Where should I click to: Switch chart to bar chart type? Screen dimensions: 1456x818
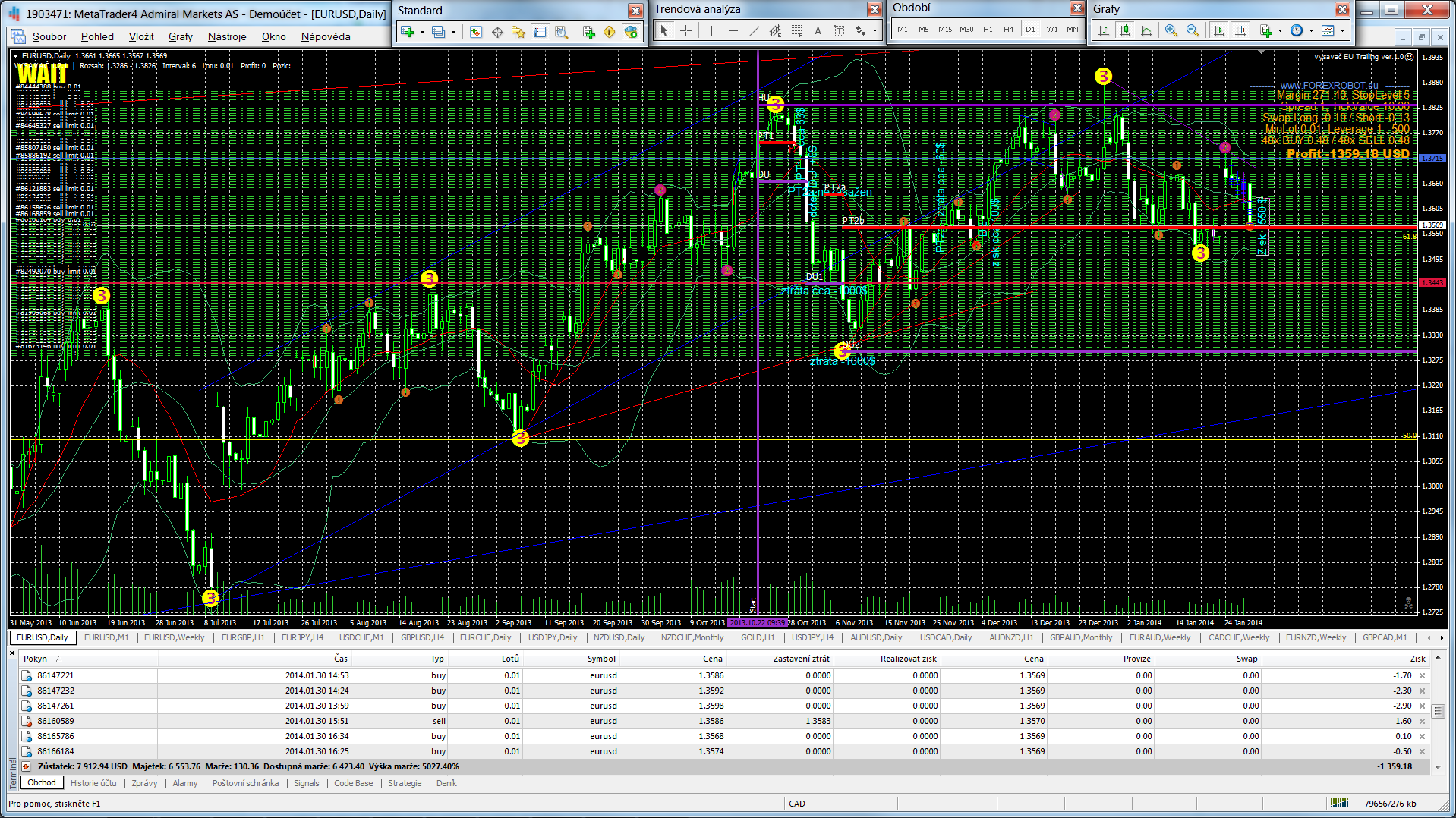(x=1104, y=30)
